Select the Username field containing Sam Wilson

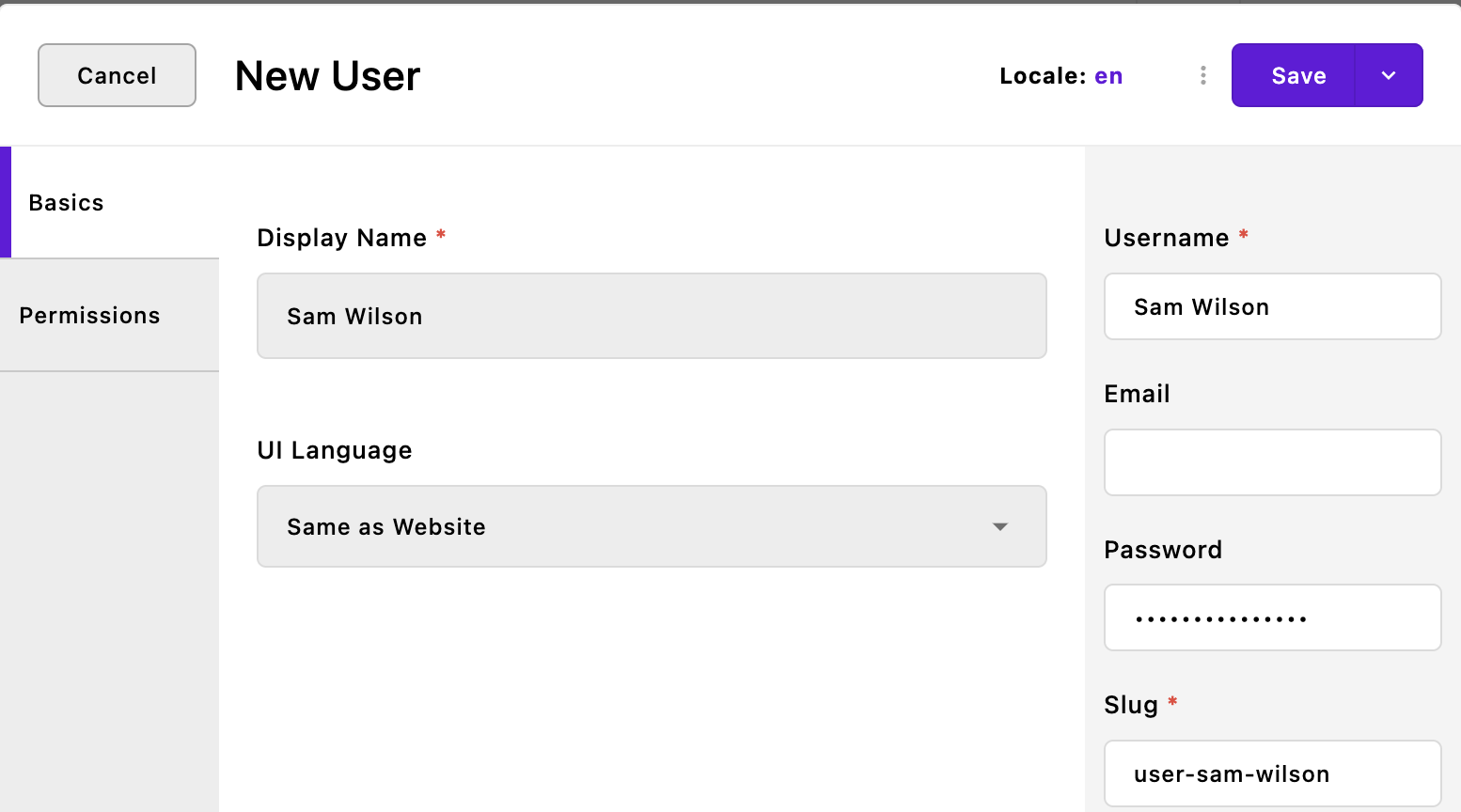coord(1272,306)
